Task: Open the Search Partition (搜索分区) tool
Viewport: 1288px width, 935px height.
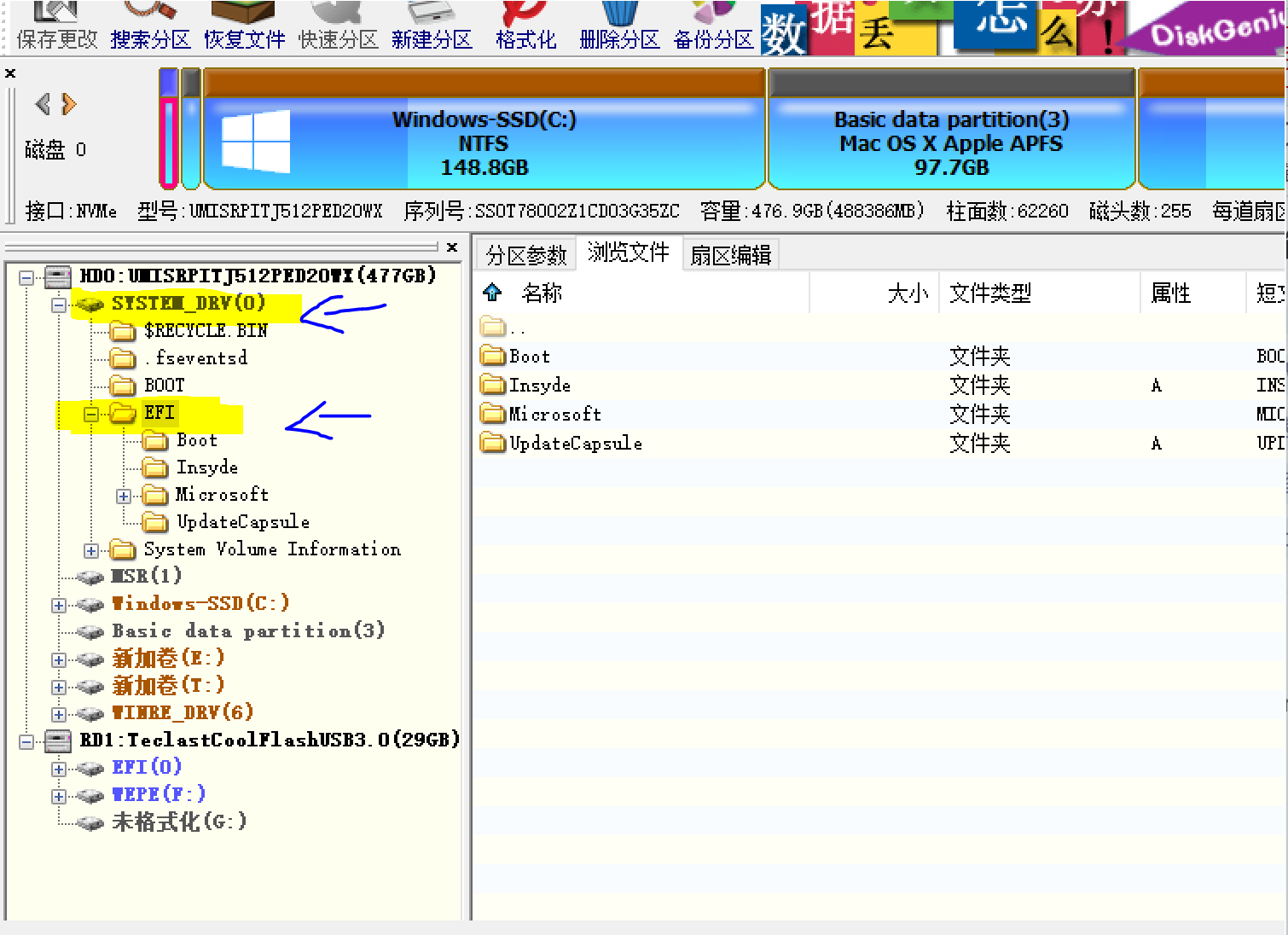Action: [x=150, y=26]
